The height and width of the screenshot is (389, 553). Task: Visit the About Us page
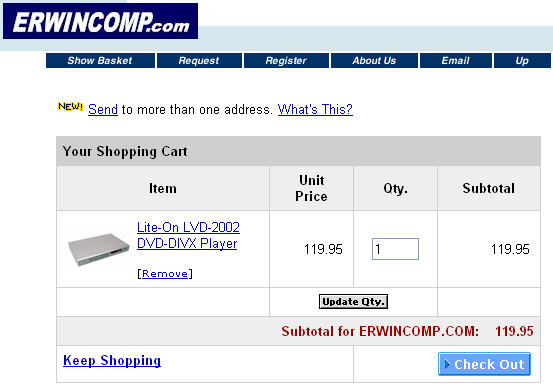pyautogui.click(x=374, y=61)
